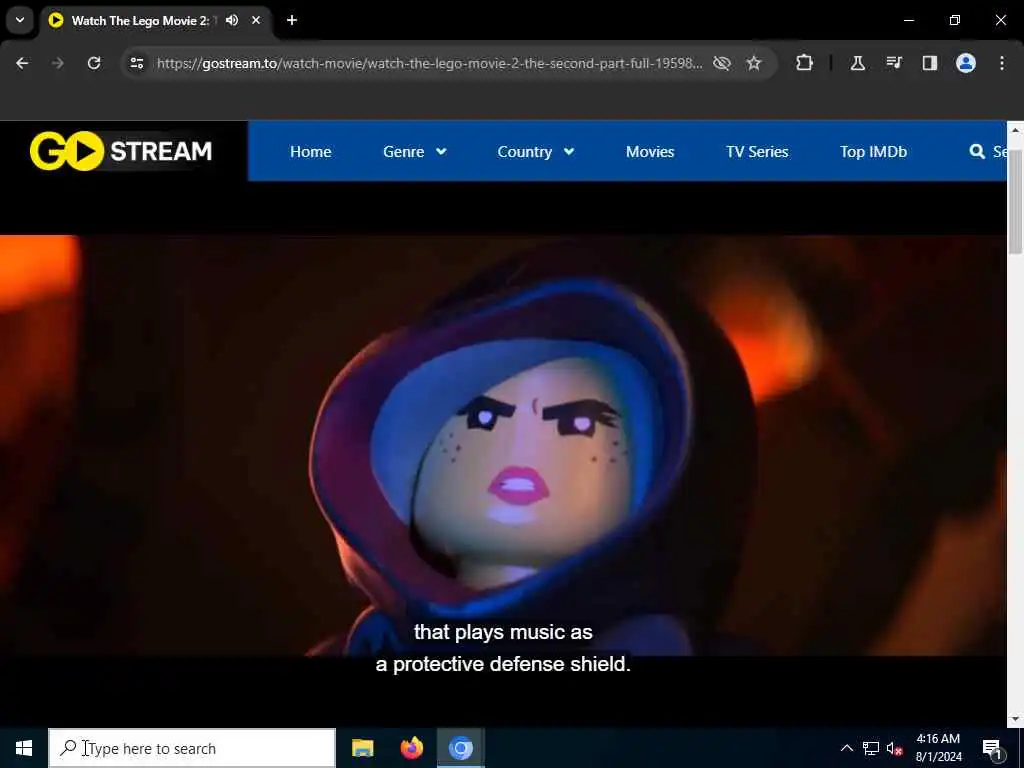The image size is (1024, 768).
Task: Open the TV Series section
Action: click(757, 152)
